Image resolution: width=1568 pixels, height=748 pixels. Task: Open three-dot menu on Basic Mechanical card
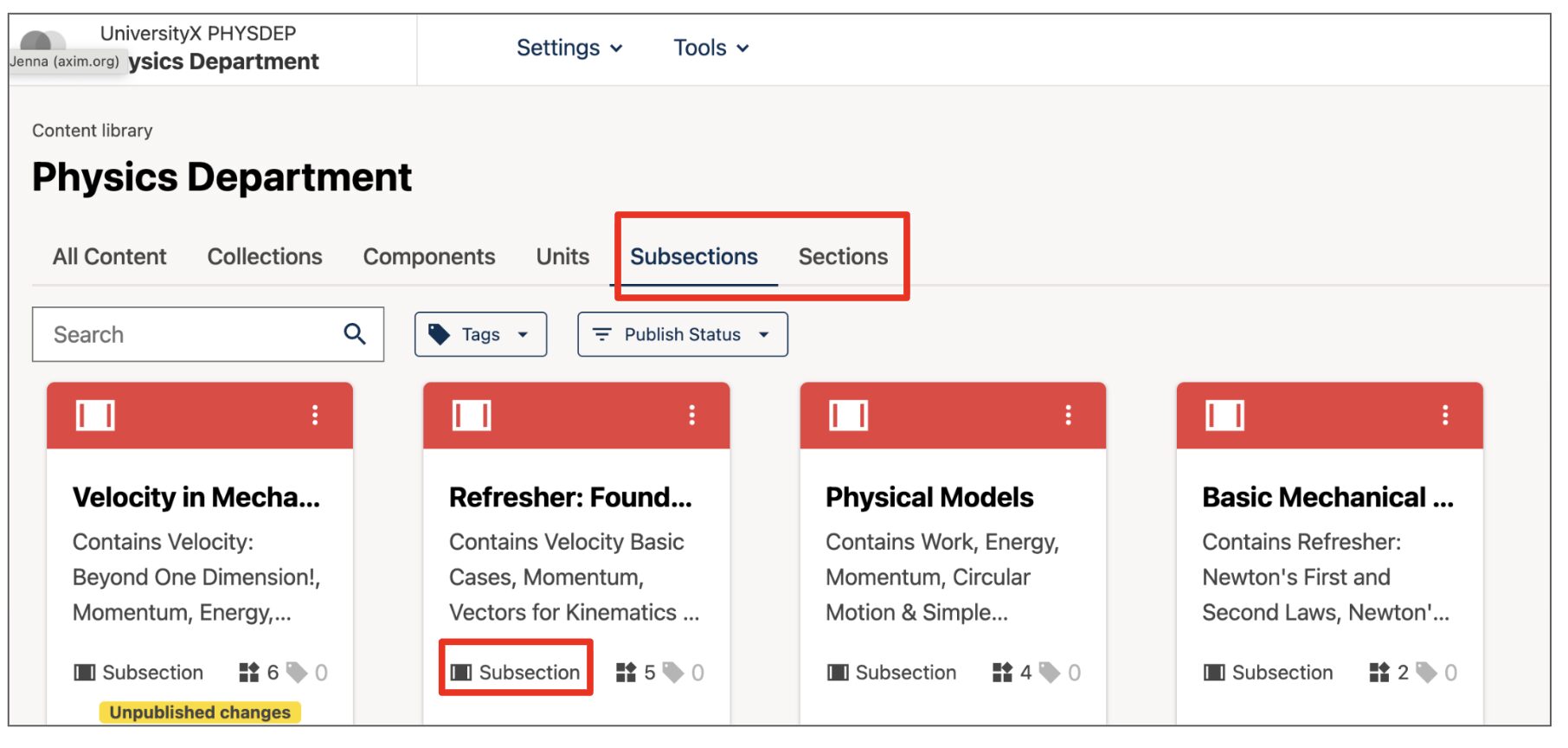(x=1444, y=416)
